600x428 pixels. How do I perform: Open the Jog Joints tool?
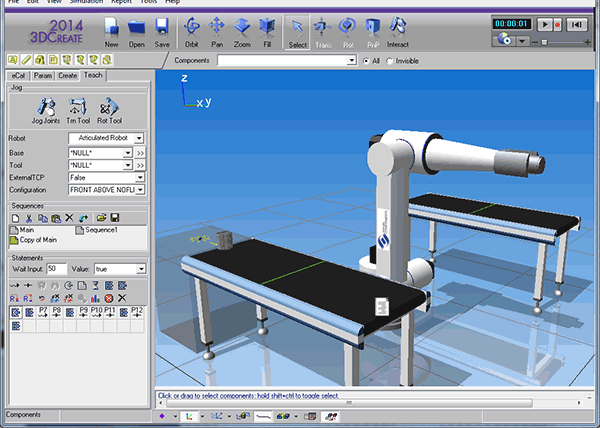click(x=47, y=109)
